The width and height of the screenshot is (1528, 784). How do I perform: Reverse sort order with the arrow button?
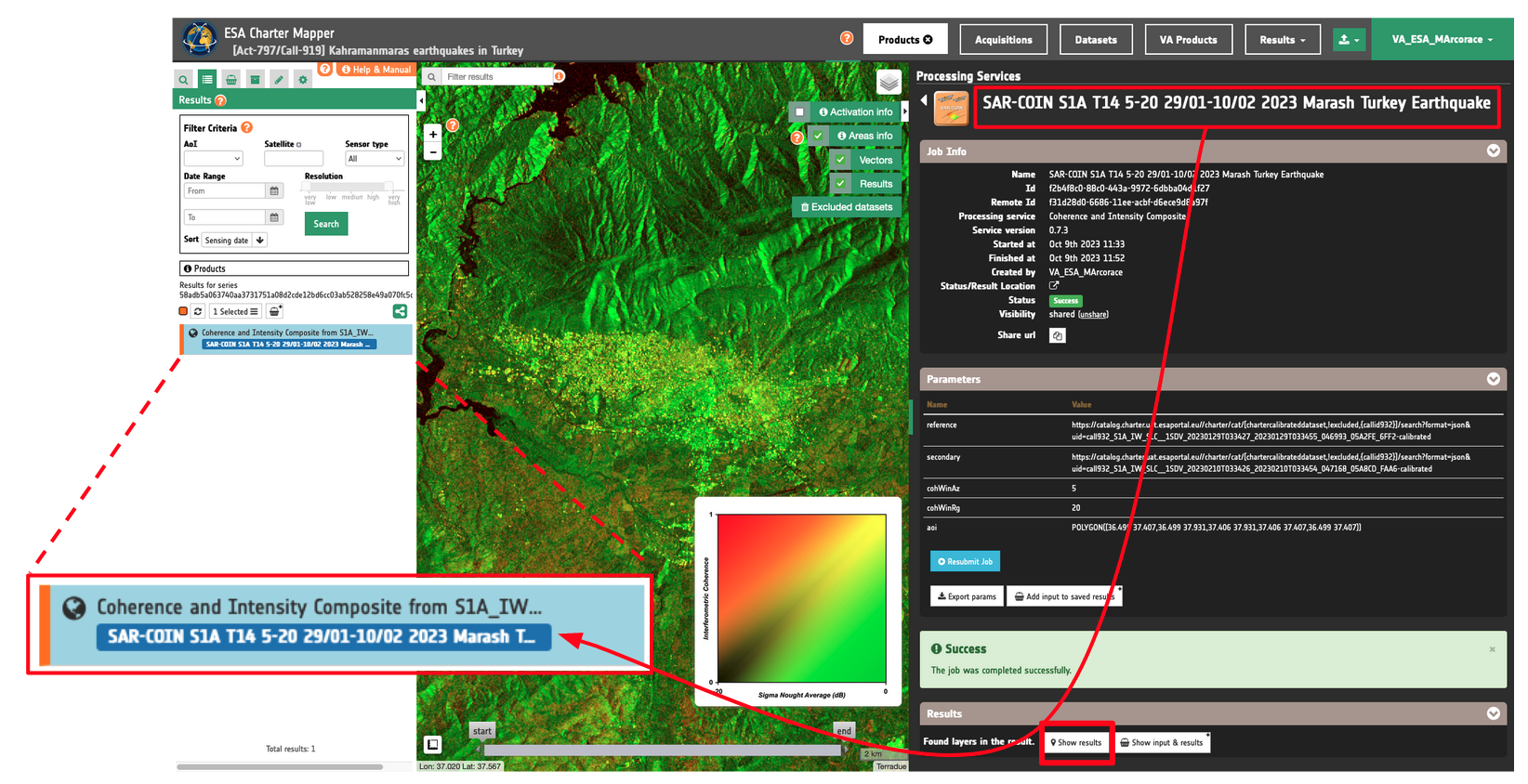260,240
